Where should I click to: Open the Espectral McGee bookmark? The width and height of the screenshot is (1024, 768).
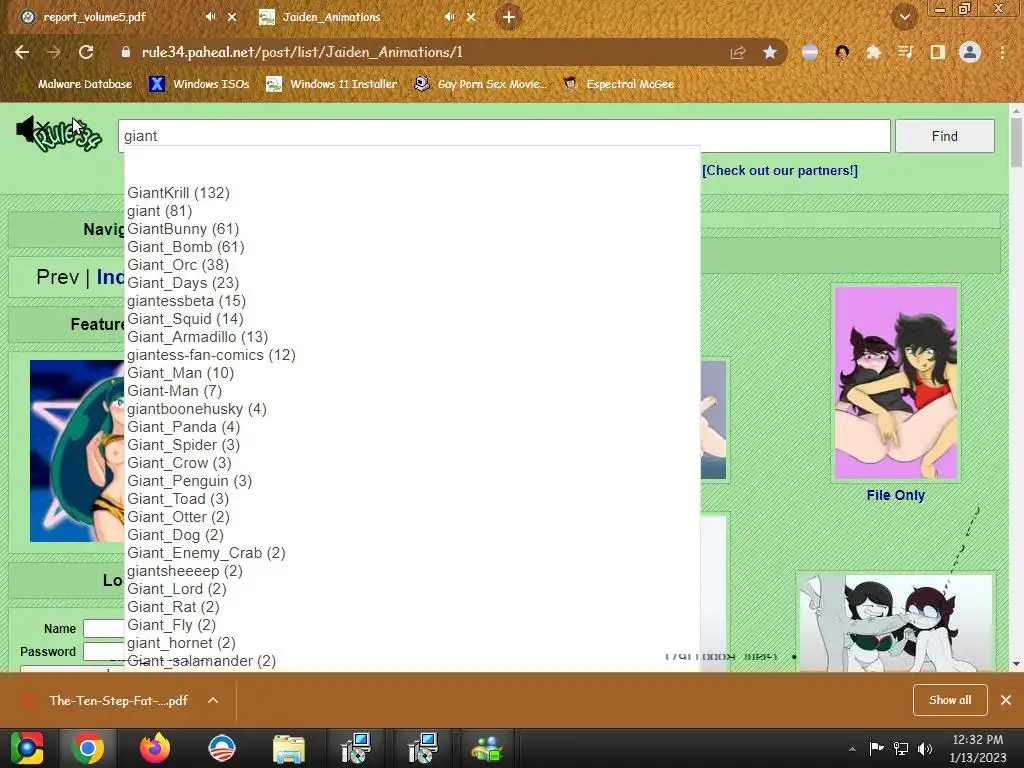(619, 84)
